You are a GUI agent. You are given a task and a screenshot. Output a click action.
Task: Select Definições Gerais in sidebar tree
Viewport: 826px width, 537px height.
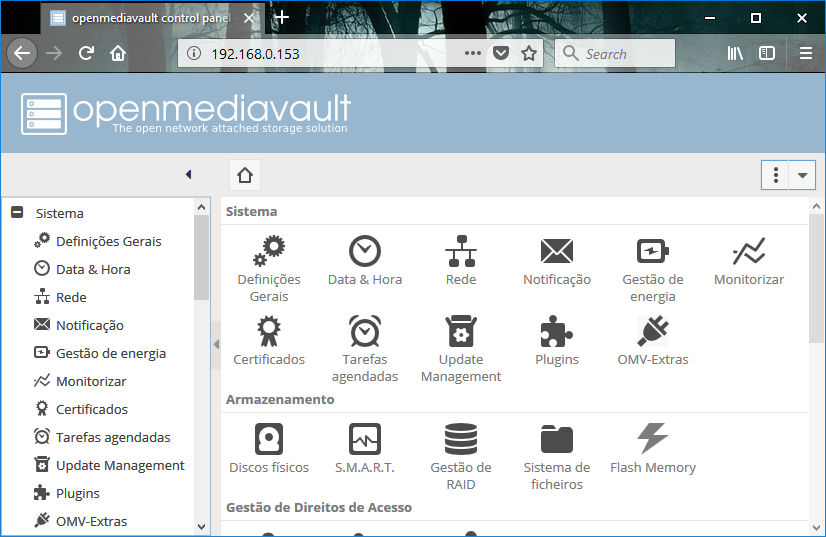(x=109, y=241)
